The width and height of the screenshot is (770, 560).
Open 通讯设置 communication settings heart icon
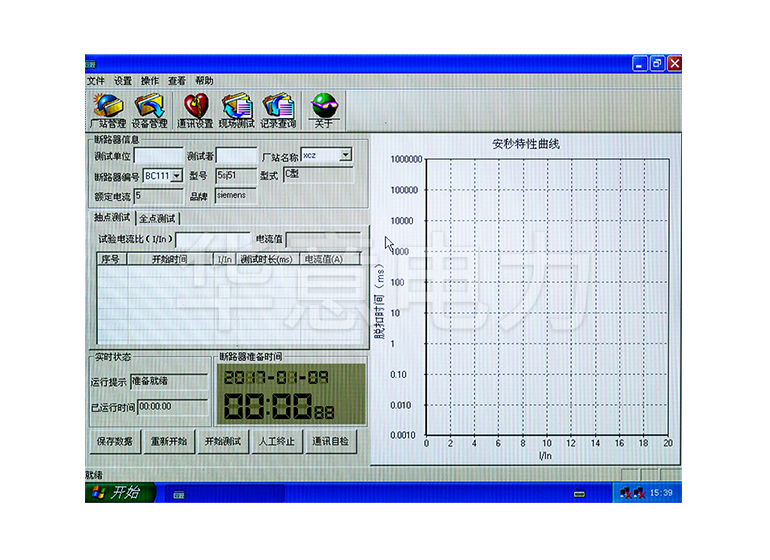[195, 109]
